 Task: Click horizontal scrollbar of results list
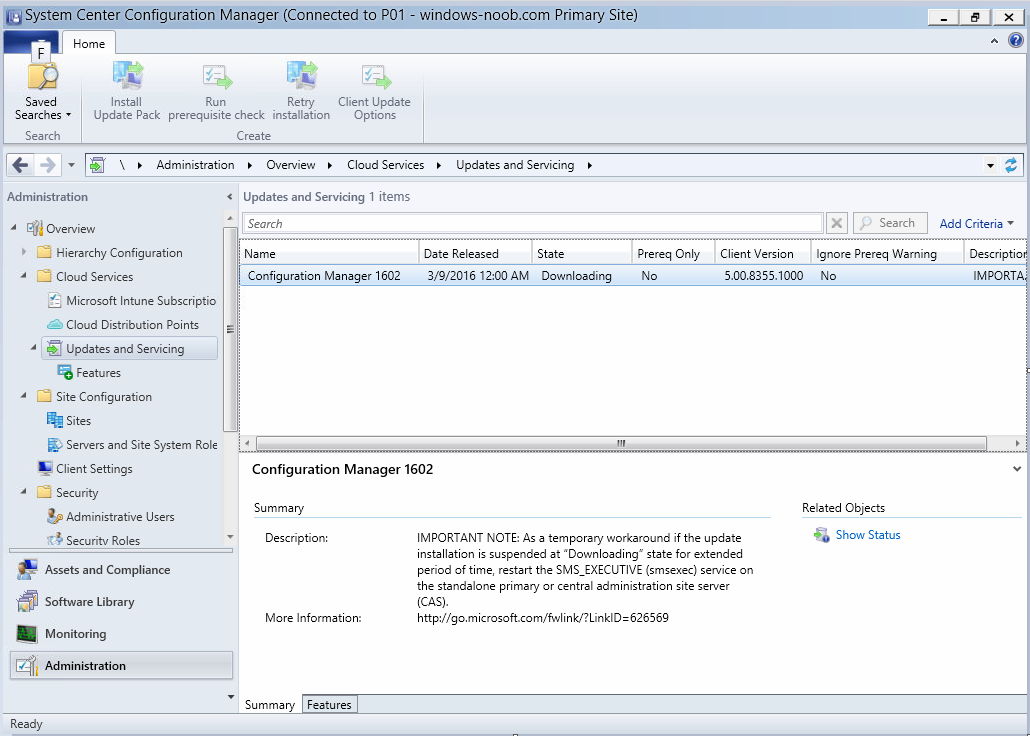[x=621, y=444]
